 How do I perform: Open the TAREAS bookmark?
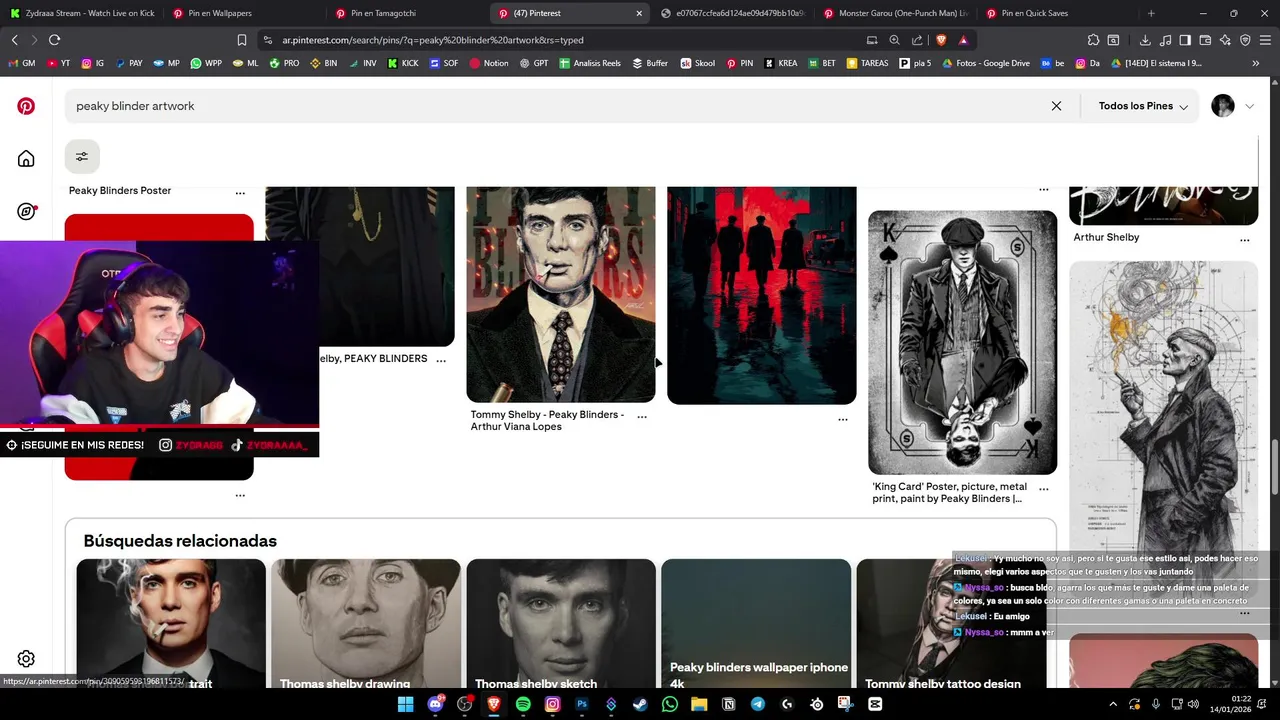click(867, 63)
